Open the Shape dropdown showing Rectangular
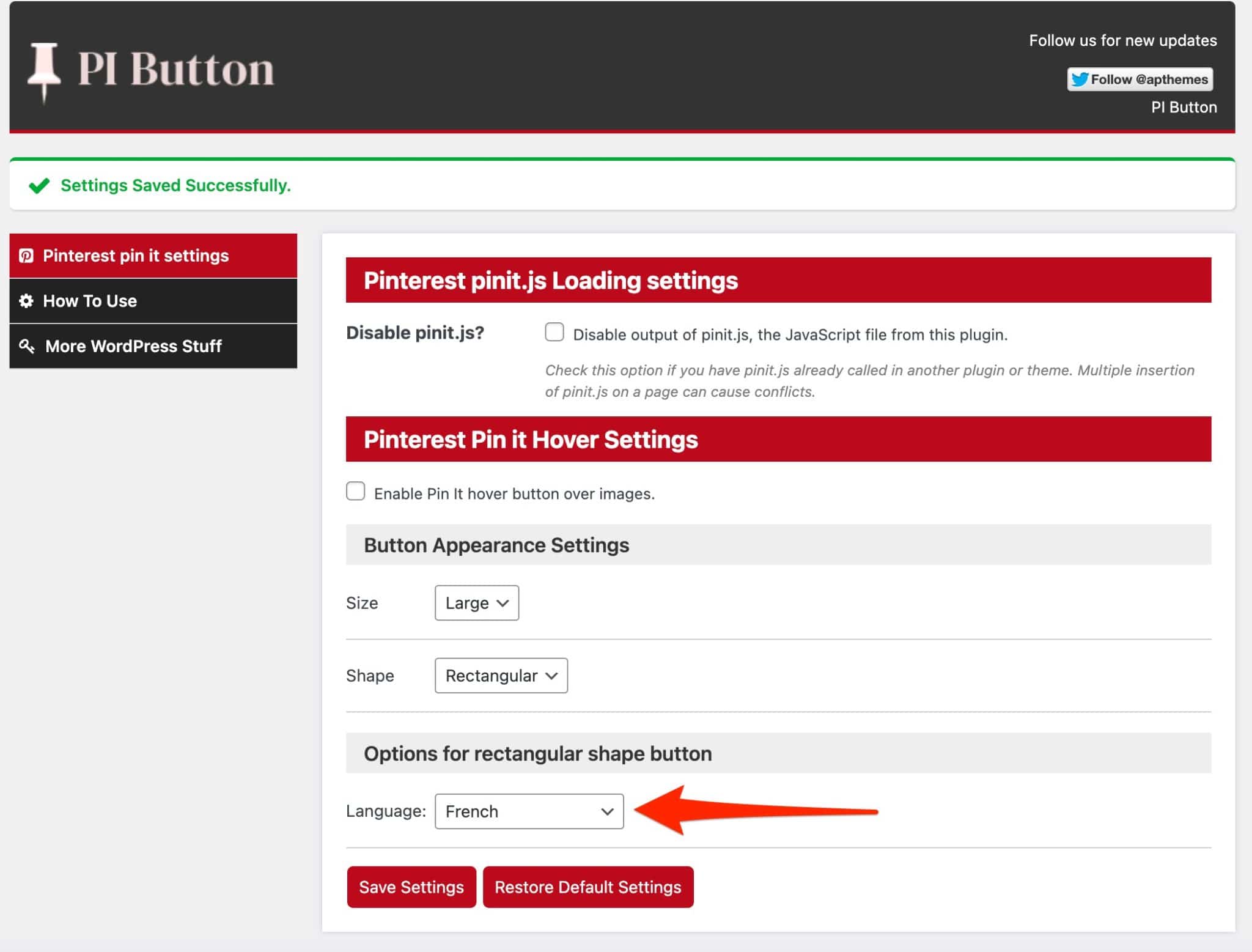This screenshot has height=952, width=1252. [x=501, y=676]
